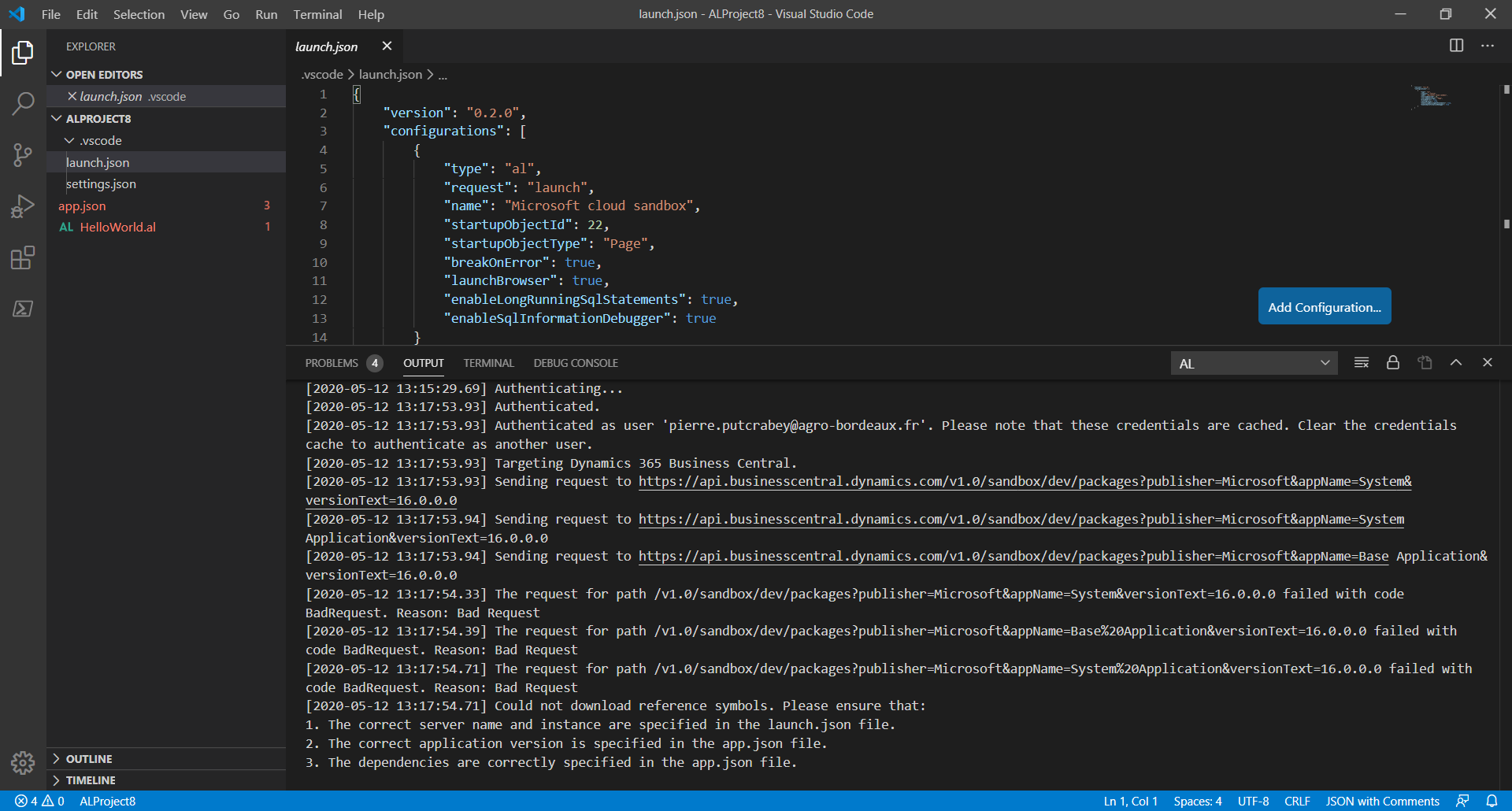
Task: Open the Edit menu
Action: tap(87, 14)
